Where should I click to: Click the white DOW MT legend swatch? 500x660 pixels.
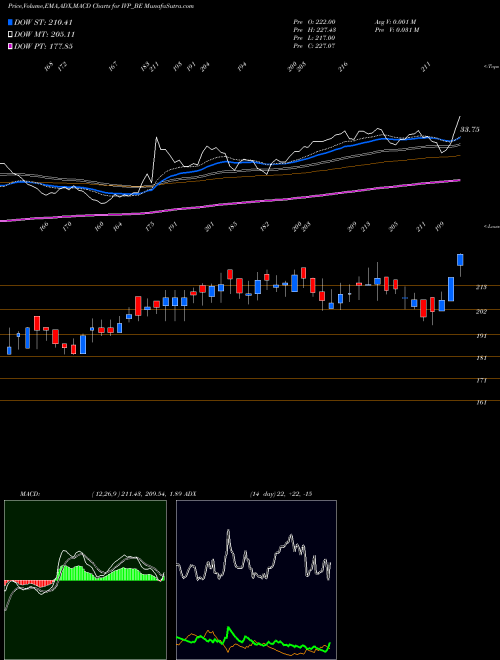[10, 34]
